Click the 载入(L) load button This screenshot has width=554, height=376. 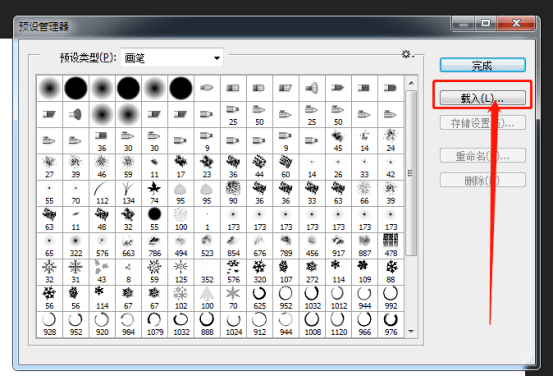click(x=482, y=98)
